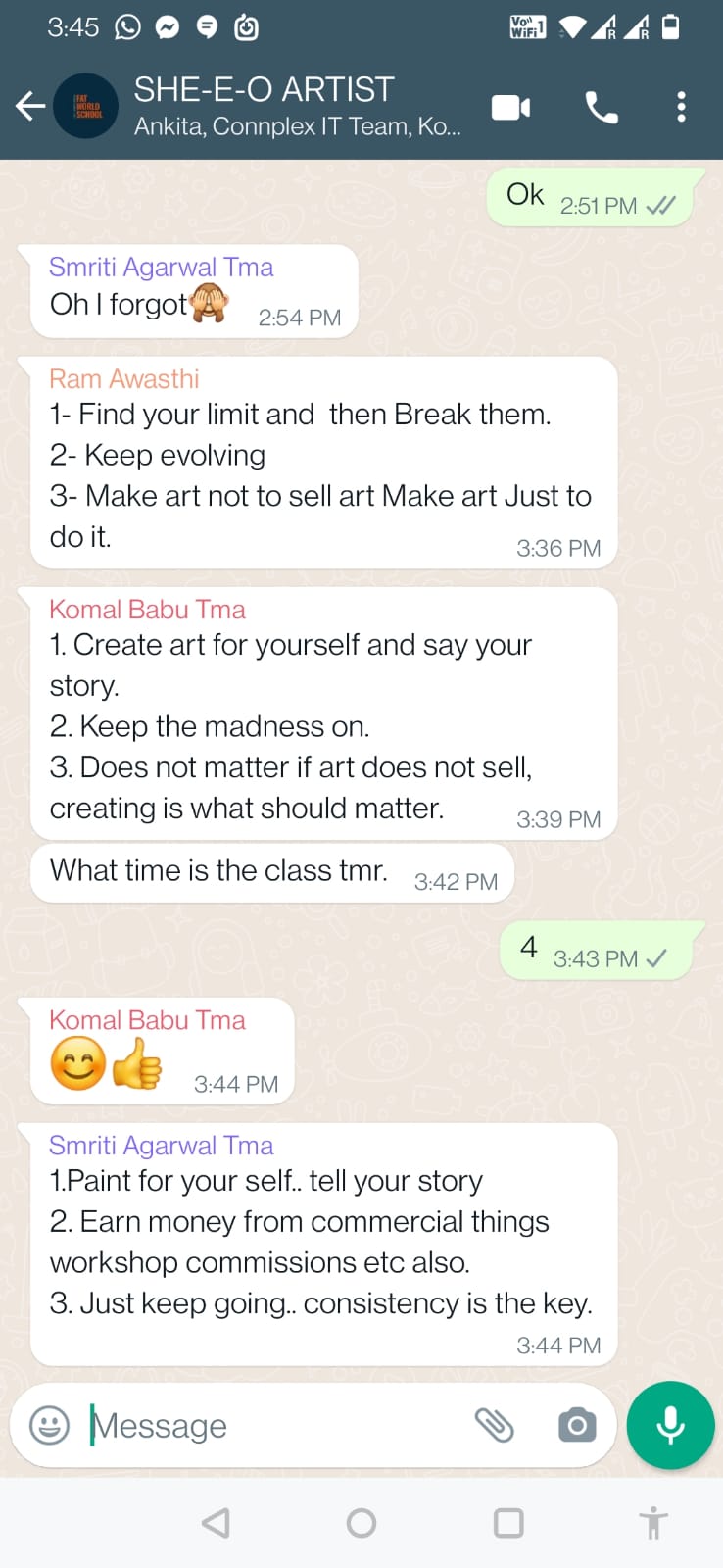Tap the accessibility shortcut icon in navigation bar
The width and height of the screenshot is (723, 1568).
(x=653, y=1523)
